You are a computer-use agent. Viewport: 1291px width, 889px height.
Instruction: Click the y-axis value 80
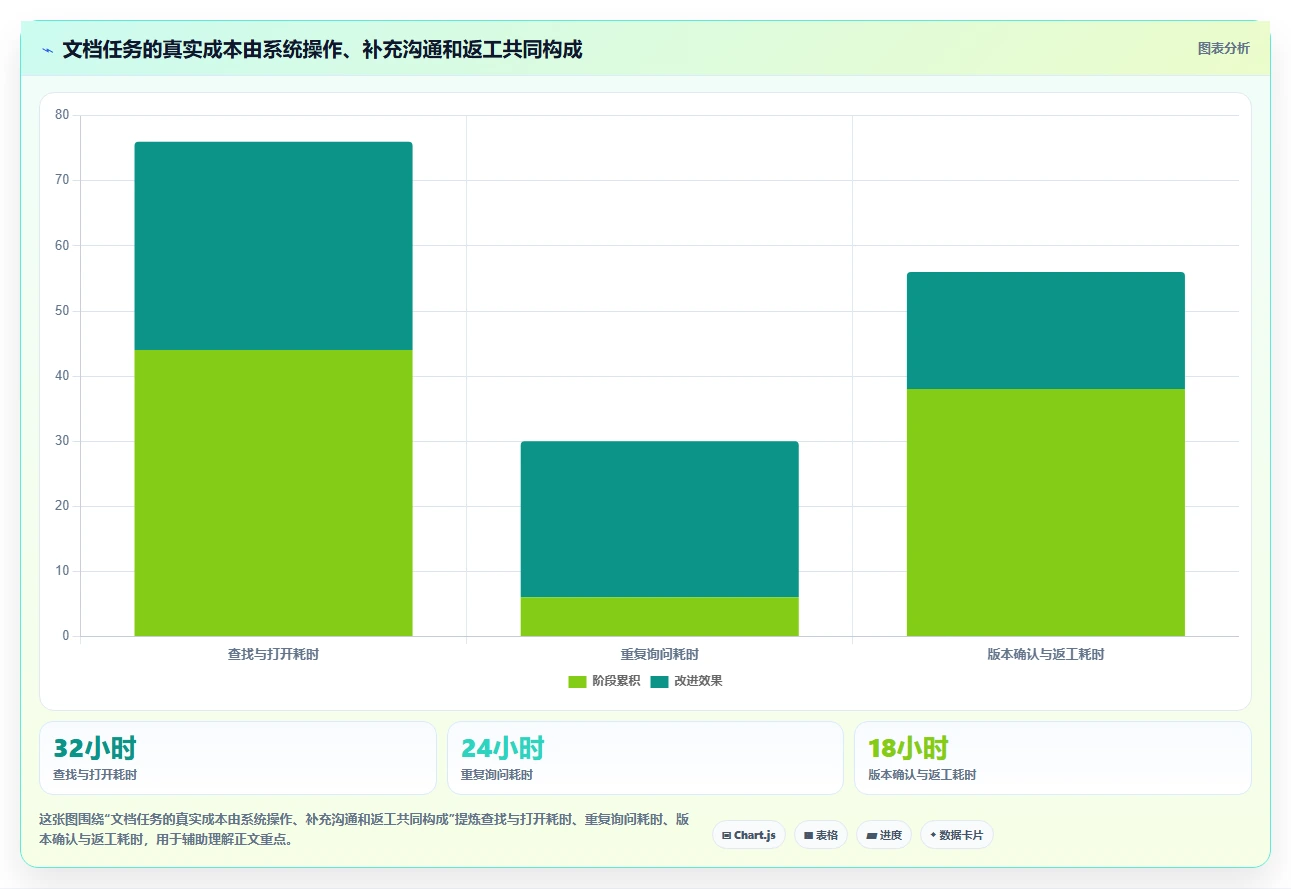click(x=62, y=115)
